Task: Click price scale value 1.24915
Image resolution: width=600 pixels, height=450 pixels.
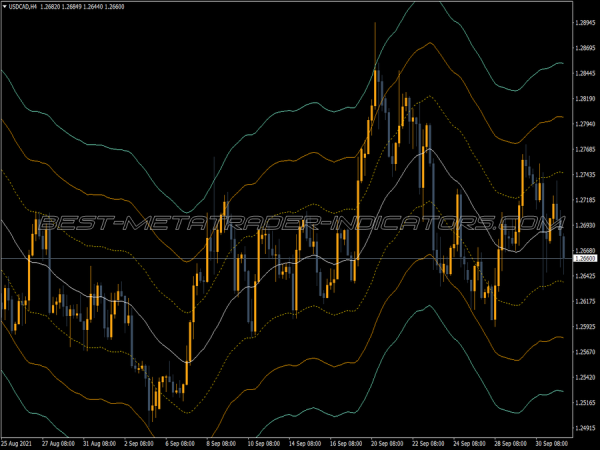Action: [586, 428]
